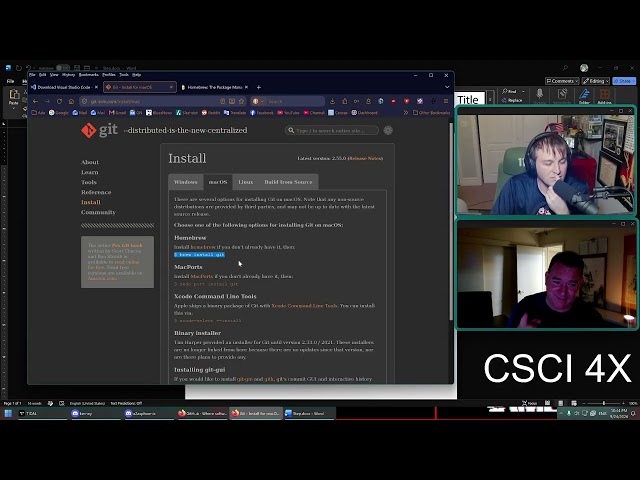The height and width of the screenshot is (480, 640).
Task: Switch to Step.docx Word taskbar item
Action: pos(308,413)
